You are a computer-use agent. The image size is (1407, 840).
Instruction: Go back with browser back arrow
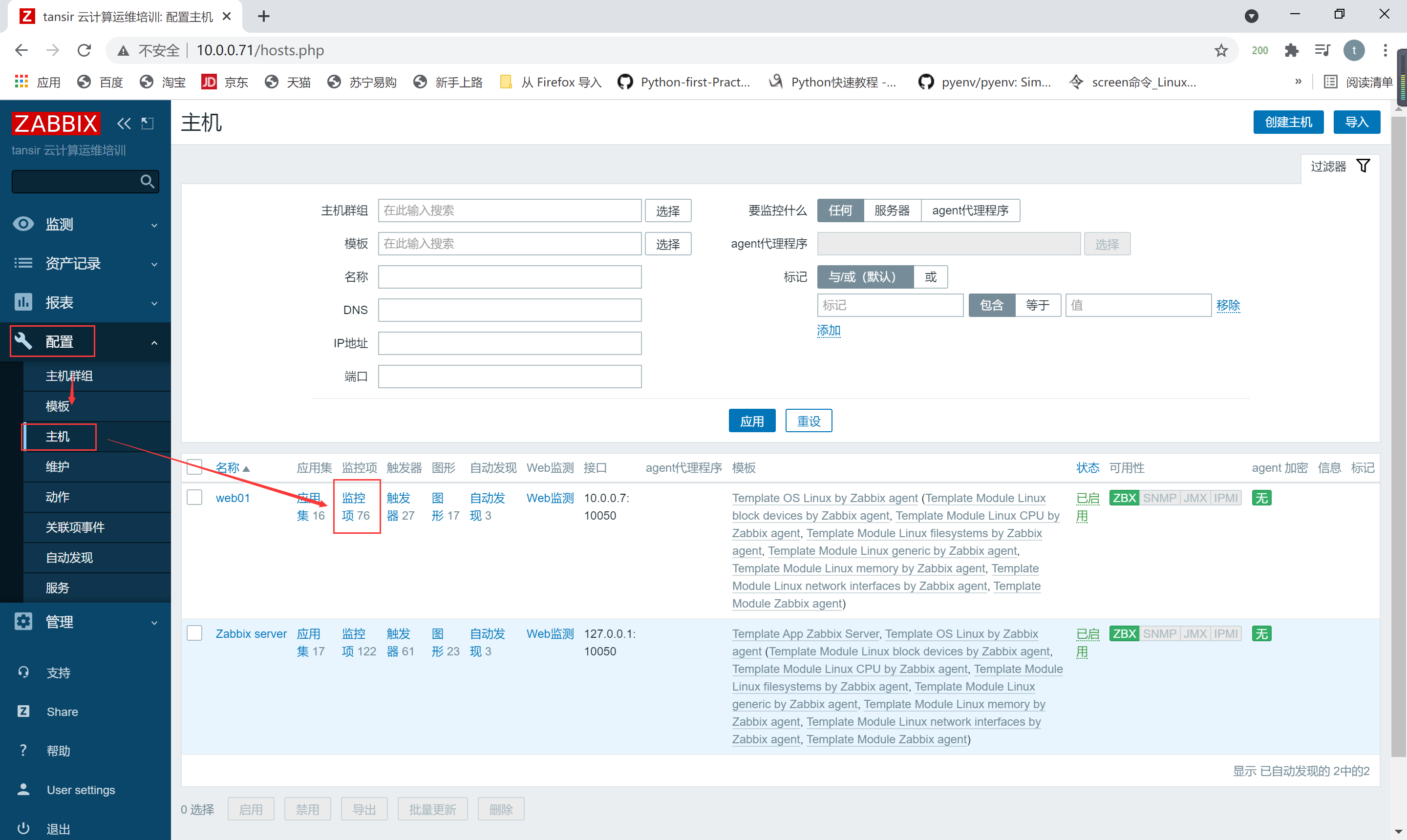[21, 50]
